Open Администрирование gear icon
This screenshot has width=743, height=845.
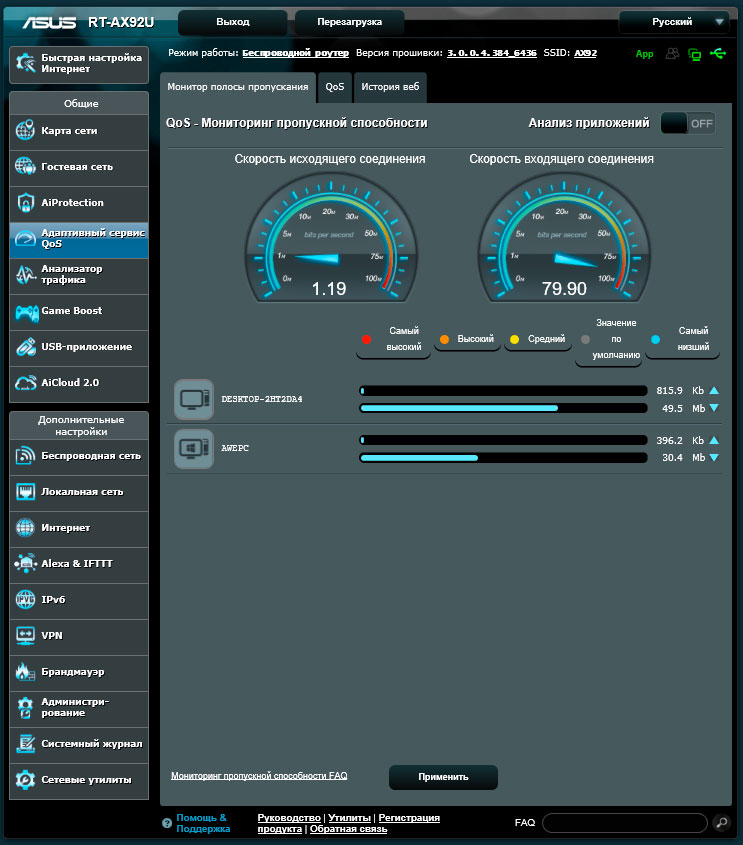(25, 708)
